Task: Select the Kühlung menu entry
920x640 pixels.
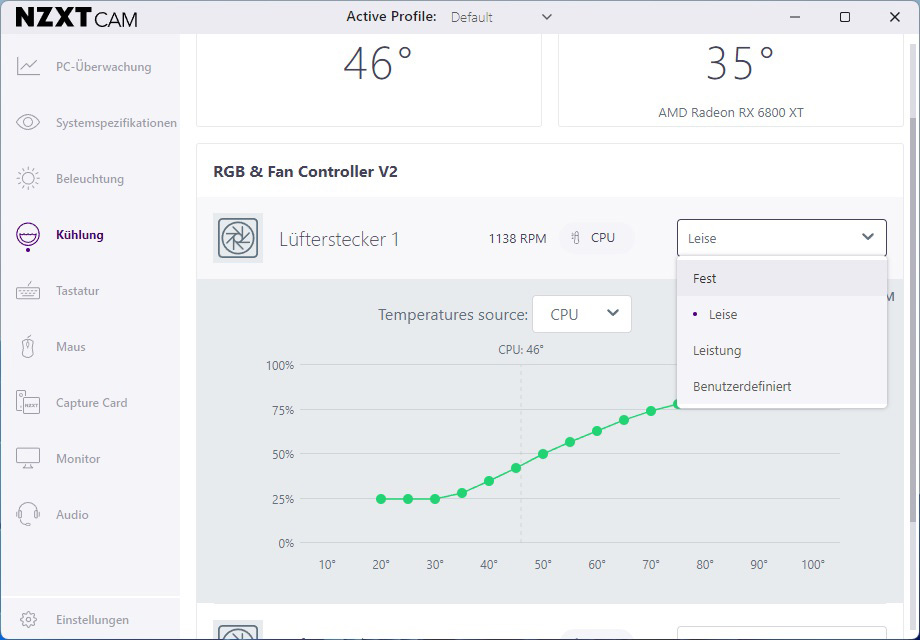Action: pyautogui.click(x=80, y=235)
